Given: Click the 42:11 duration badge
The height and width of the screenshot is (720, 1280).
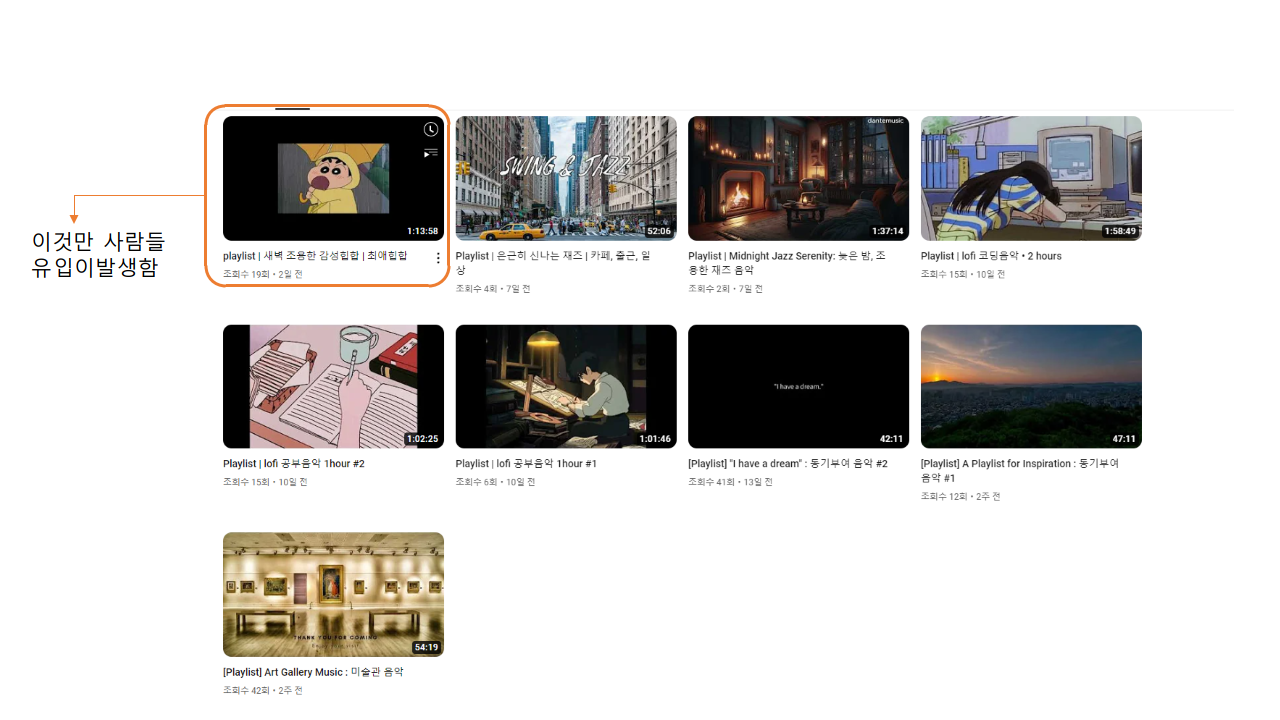Looking at the screenshot, I should (892, 439).
